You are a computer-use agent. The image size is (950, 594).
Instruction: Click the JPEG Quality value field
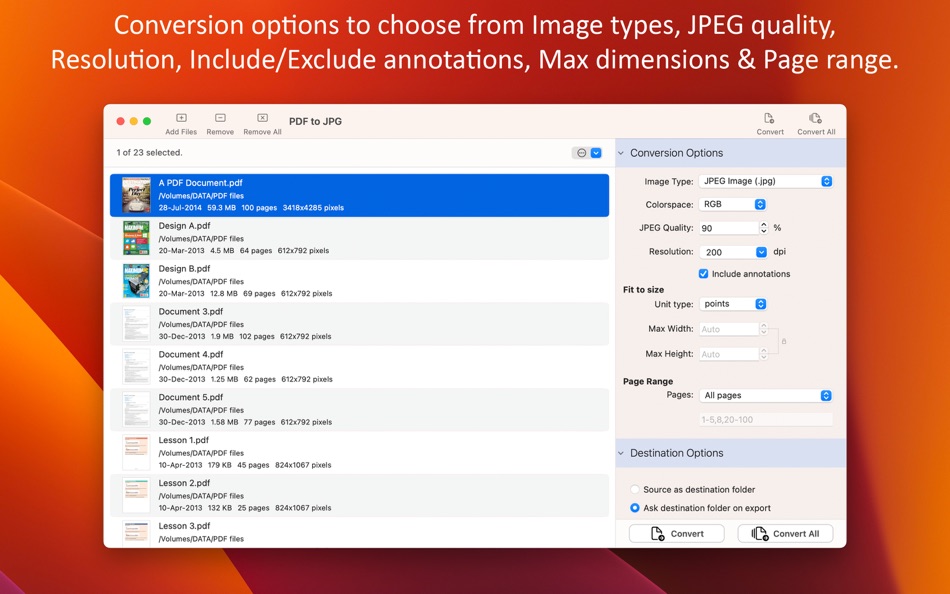[x=728, y=228]
